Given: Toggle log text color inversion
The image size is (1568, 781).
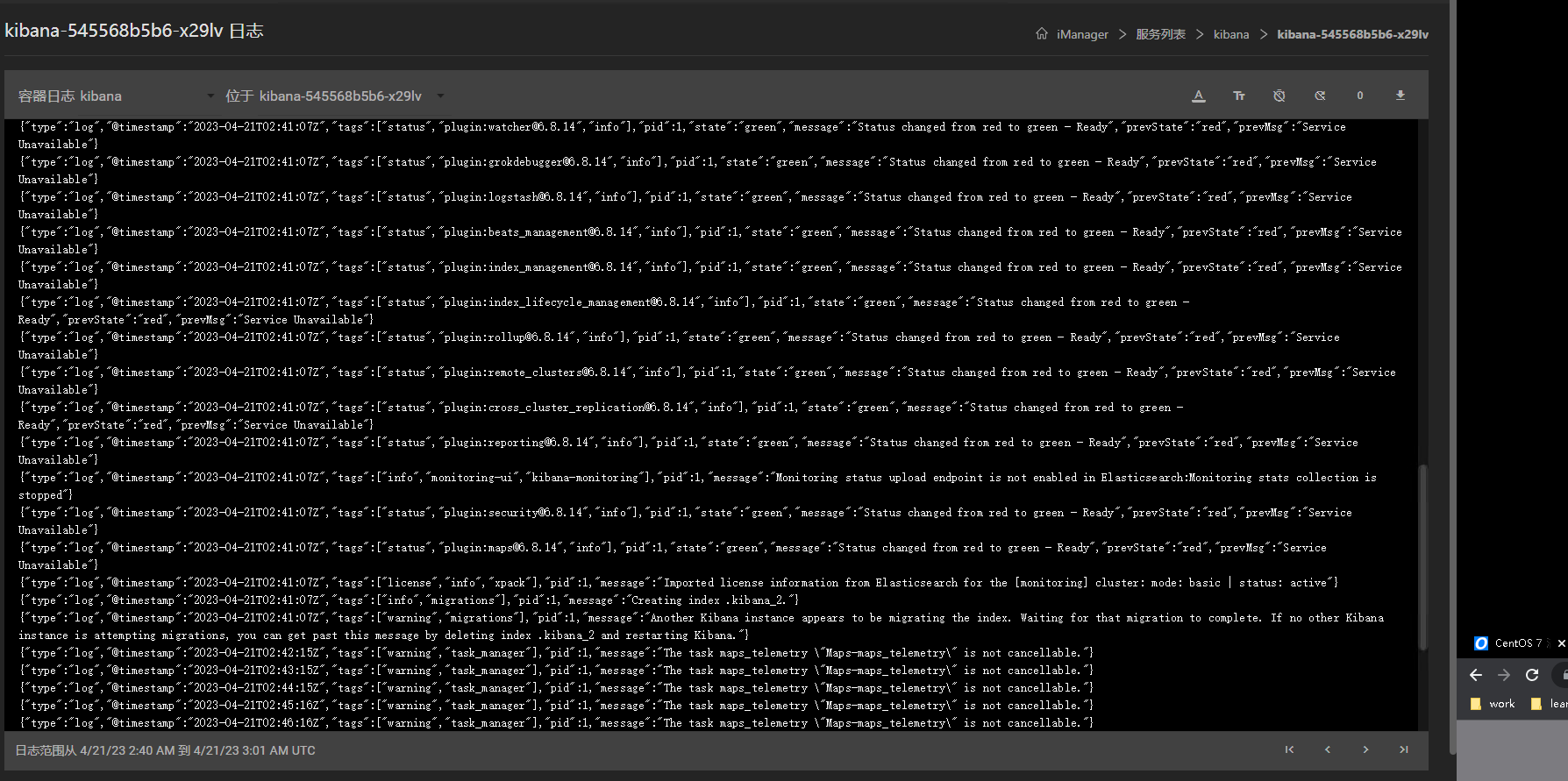Looking at the screenshot, I should coord(1198,96).
